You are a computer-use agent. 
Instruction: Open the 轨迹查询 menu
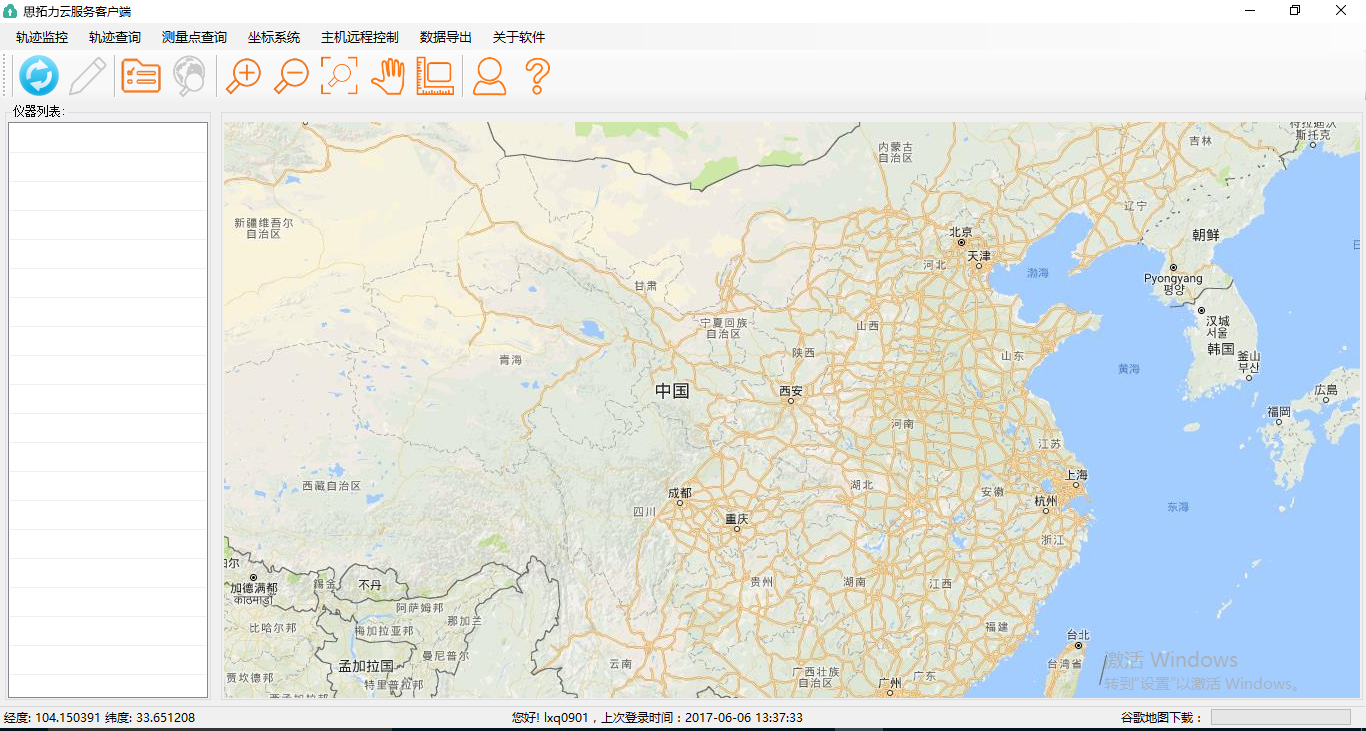pos(115,37)
